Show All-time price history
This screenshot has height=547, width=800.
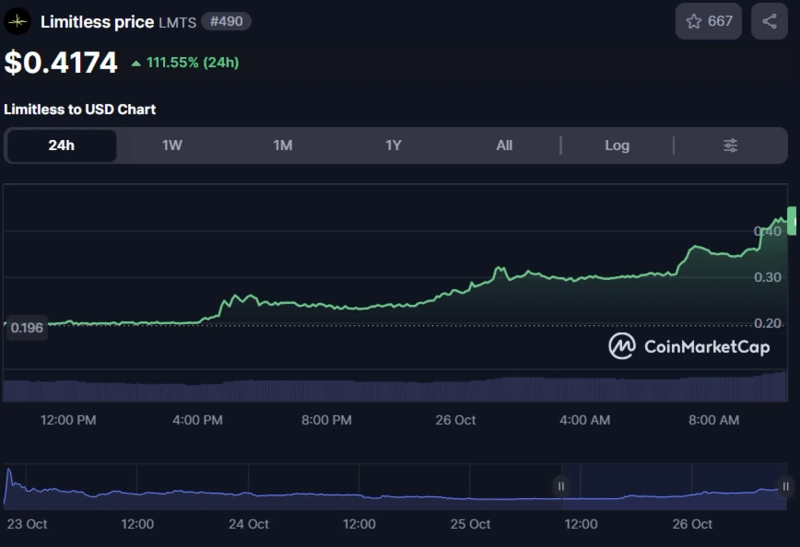tap(504, 146)
